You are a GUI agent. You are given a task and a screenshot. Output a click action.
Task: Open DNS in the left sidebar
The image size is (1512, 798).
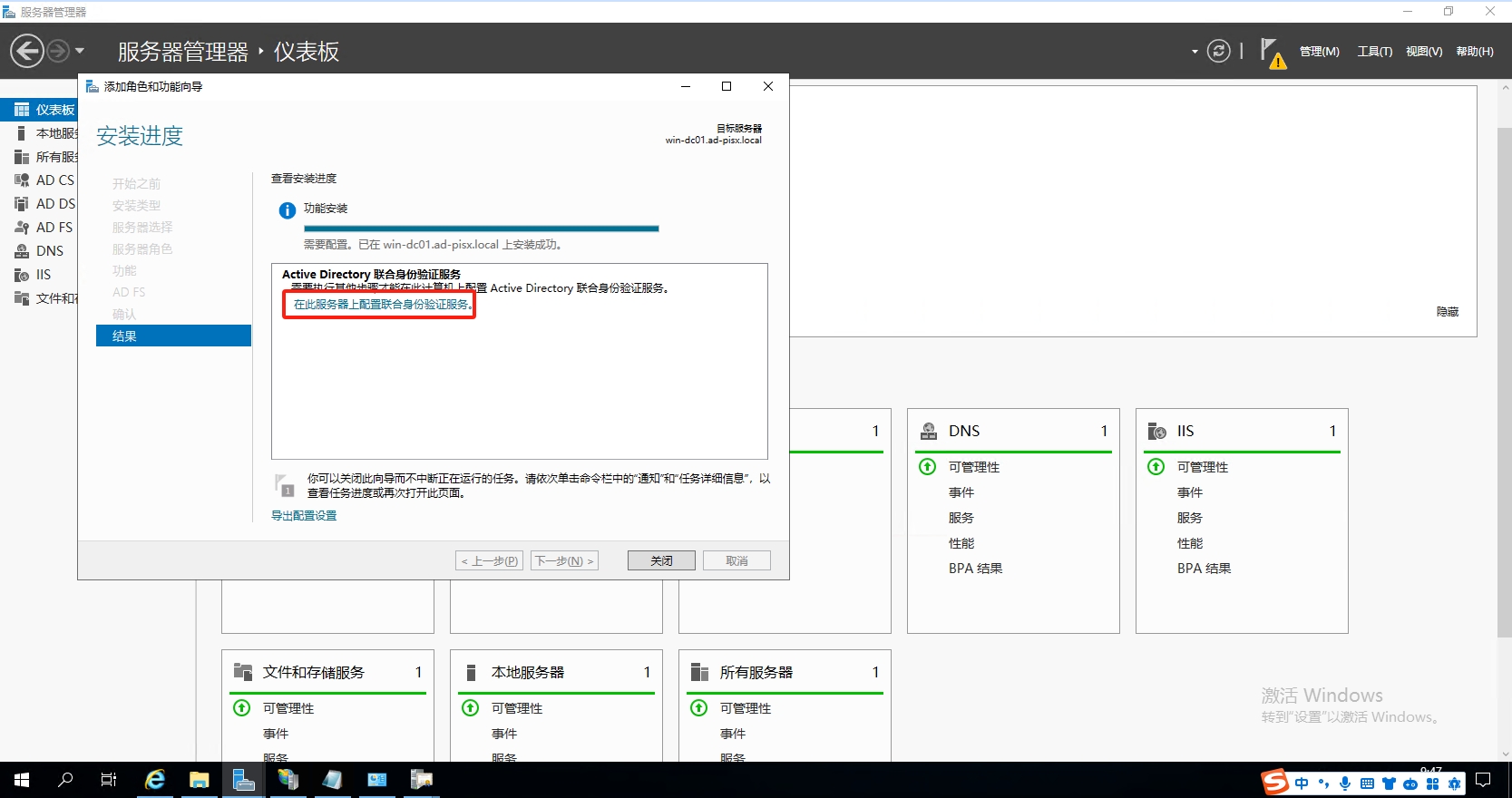click(x=49, y=251)
